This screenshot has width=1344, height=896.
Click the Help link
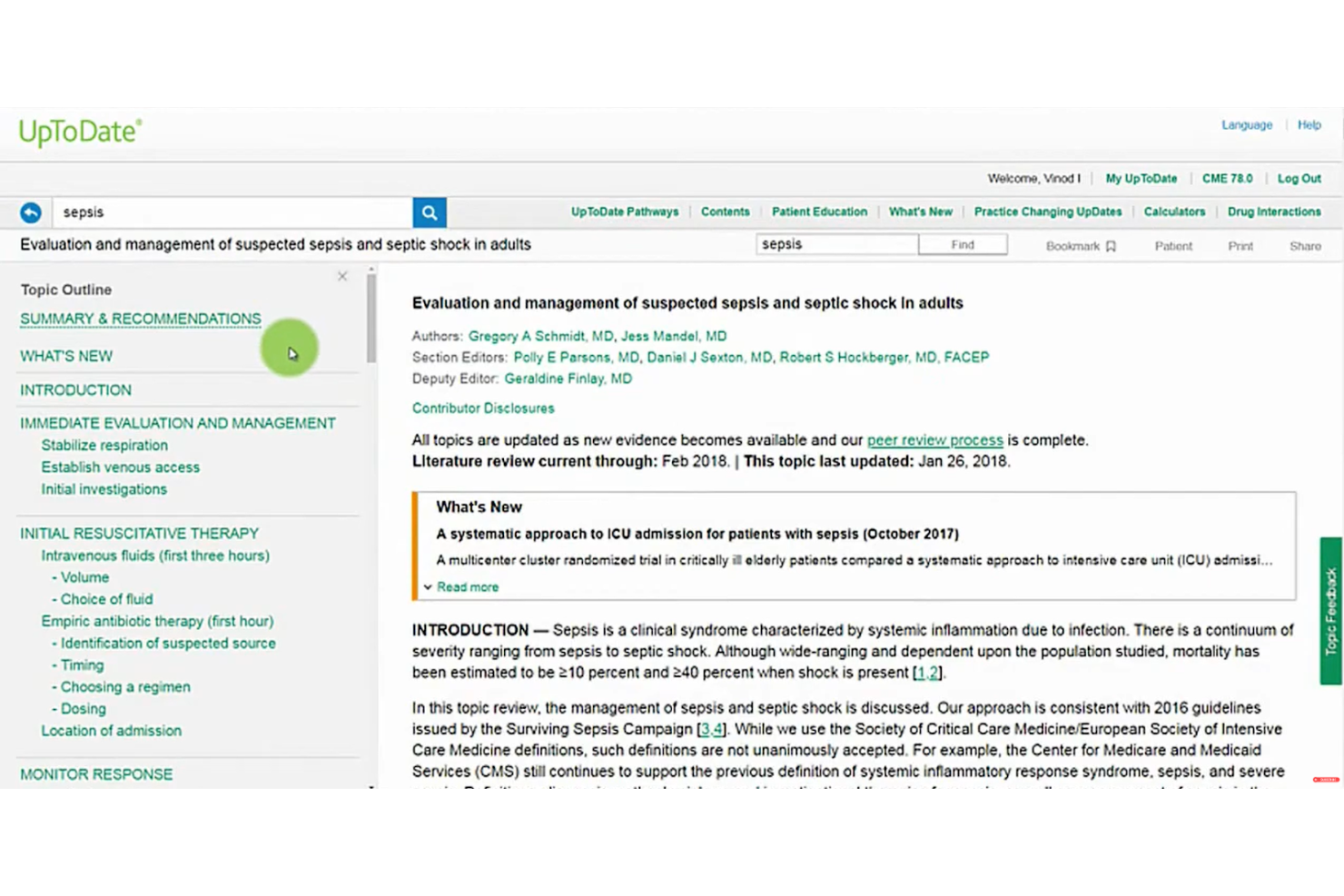point(1309,125)
